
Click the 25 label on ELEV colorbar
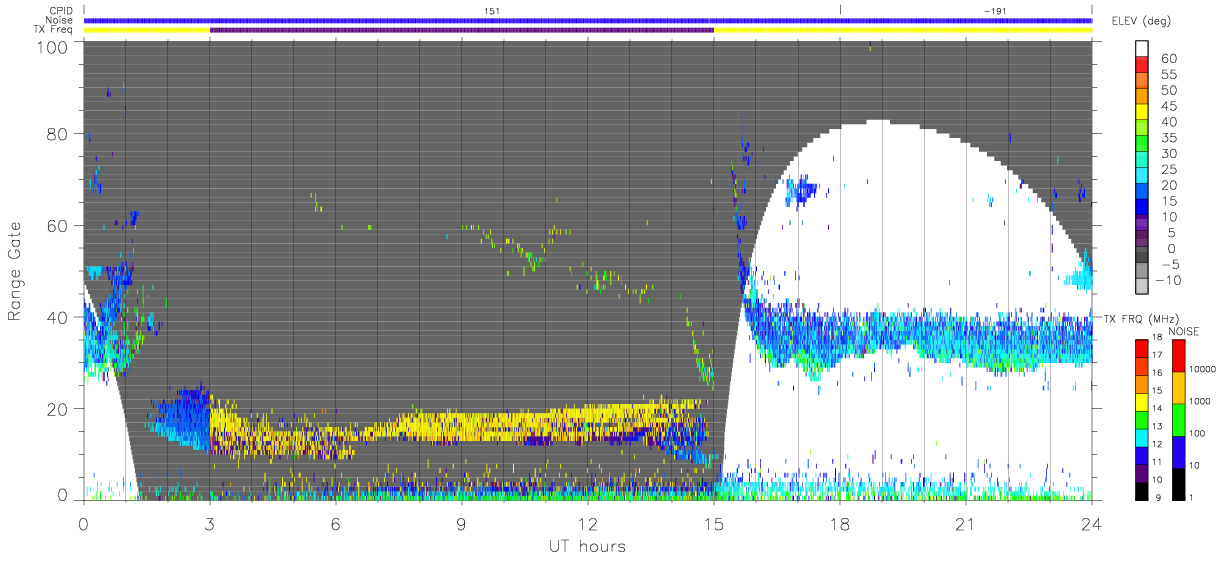point(1171,169)
